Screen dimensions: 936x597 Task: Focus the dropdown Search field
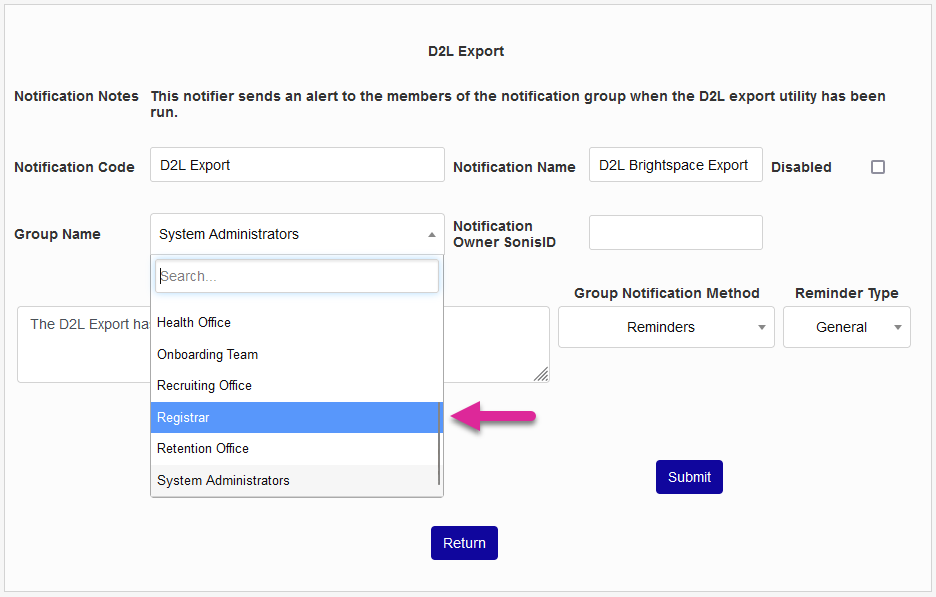click(297, 276)
